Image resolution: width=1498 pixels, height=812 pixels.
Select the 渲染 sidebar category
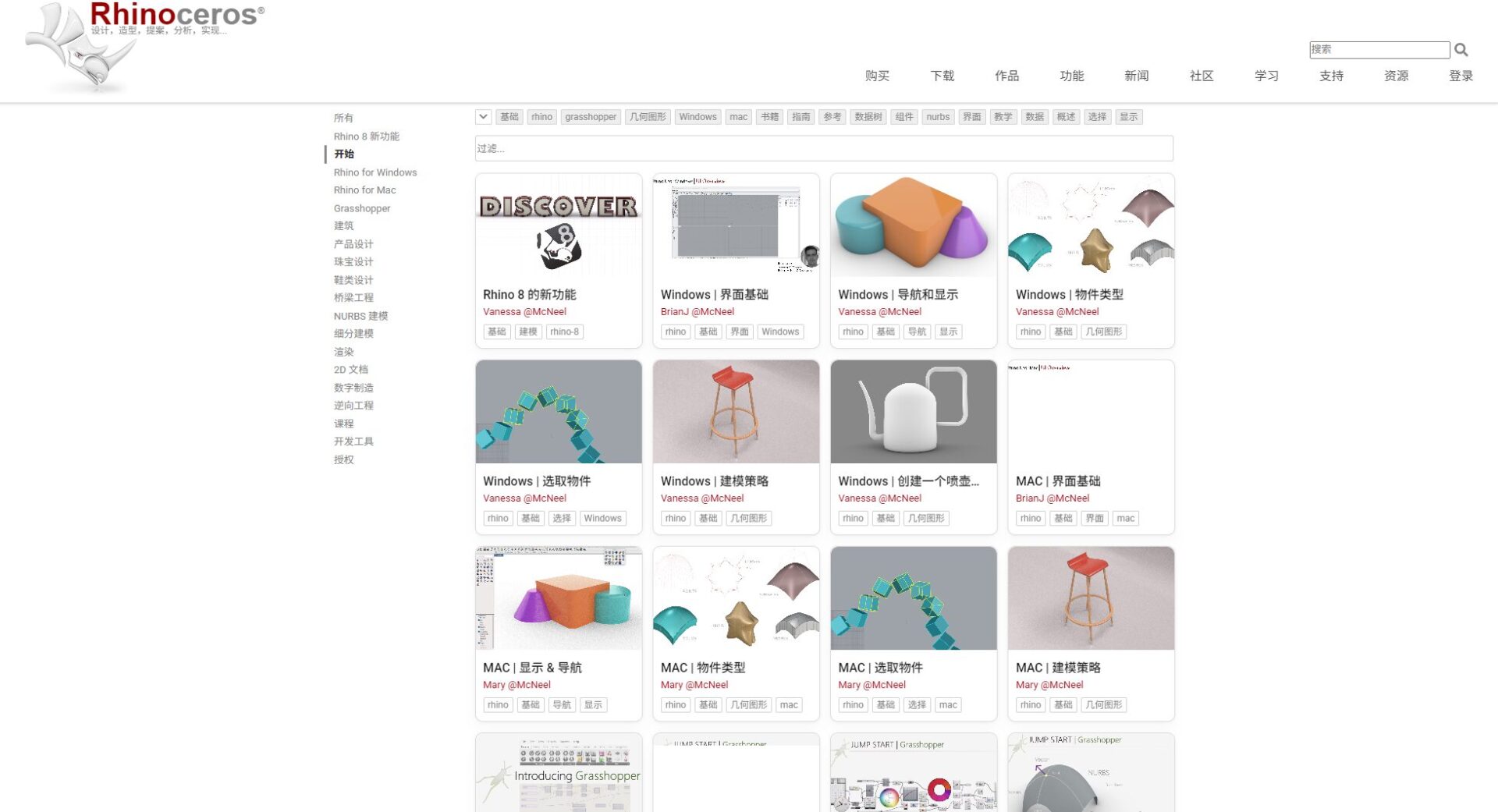[x=343, y=352]
